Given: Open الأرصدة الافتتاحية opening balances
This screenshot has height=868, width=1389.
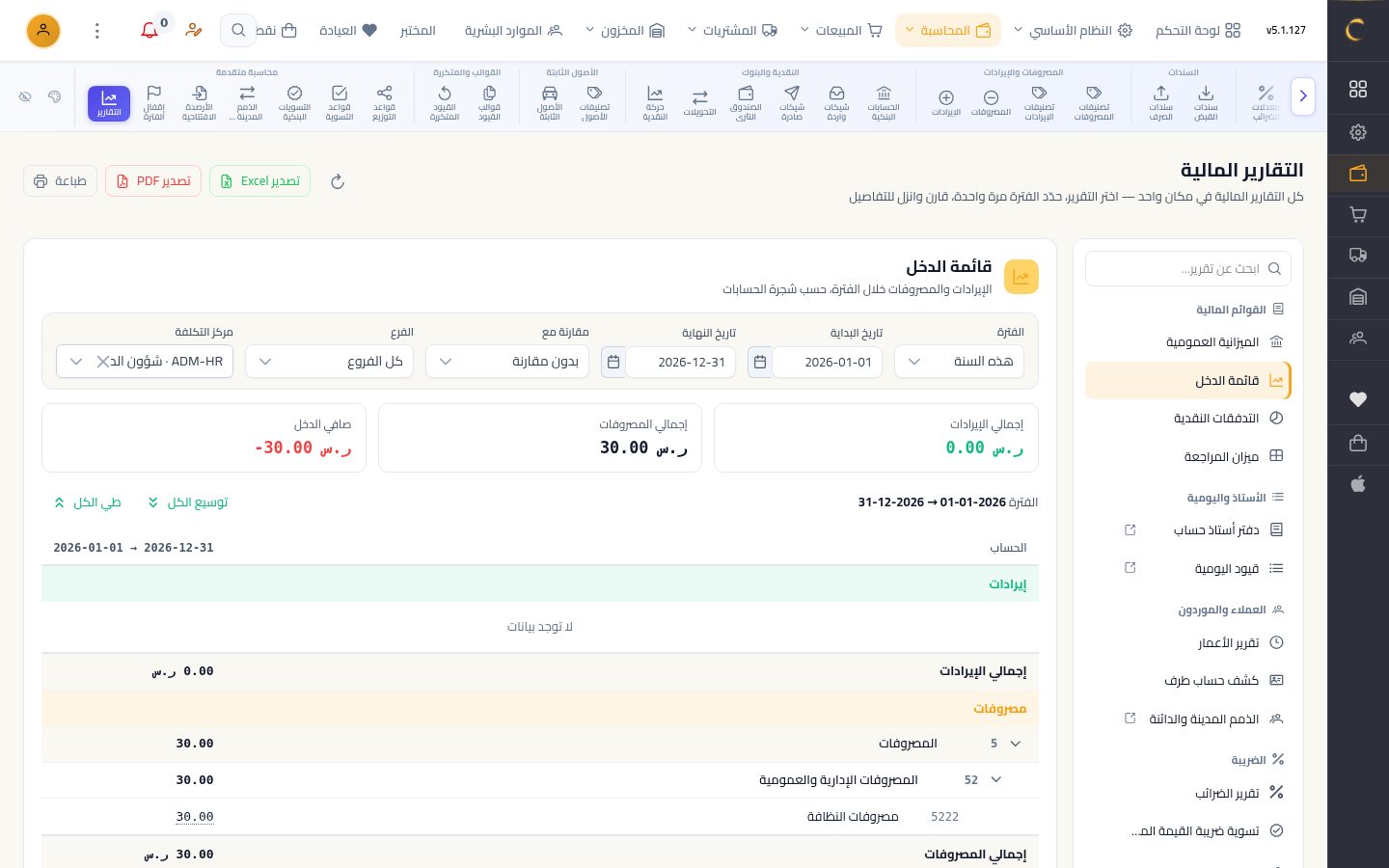Looking at the screenshot, I should [x=199, y=103].
